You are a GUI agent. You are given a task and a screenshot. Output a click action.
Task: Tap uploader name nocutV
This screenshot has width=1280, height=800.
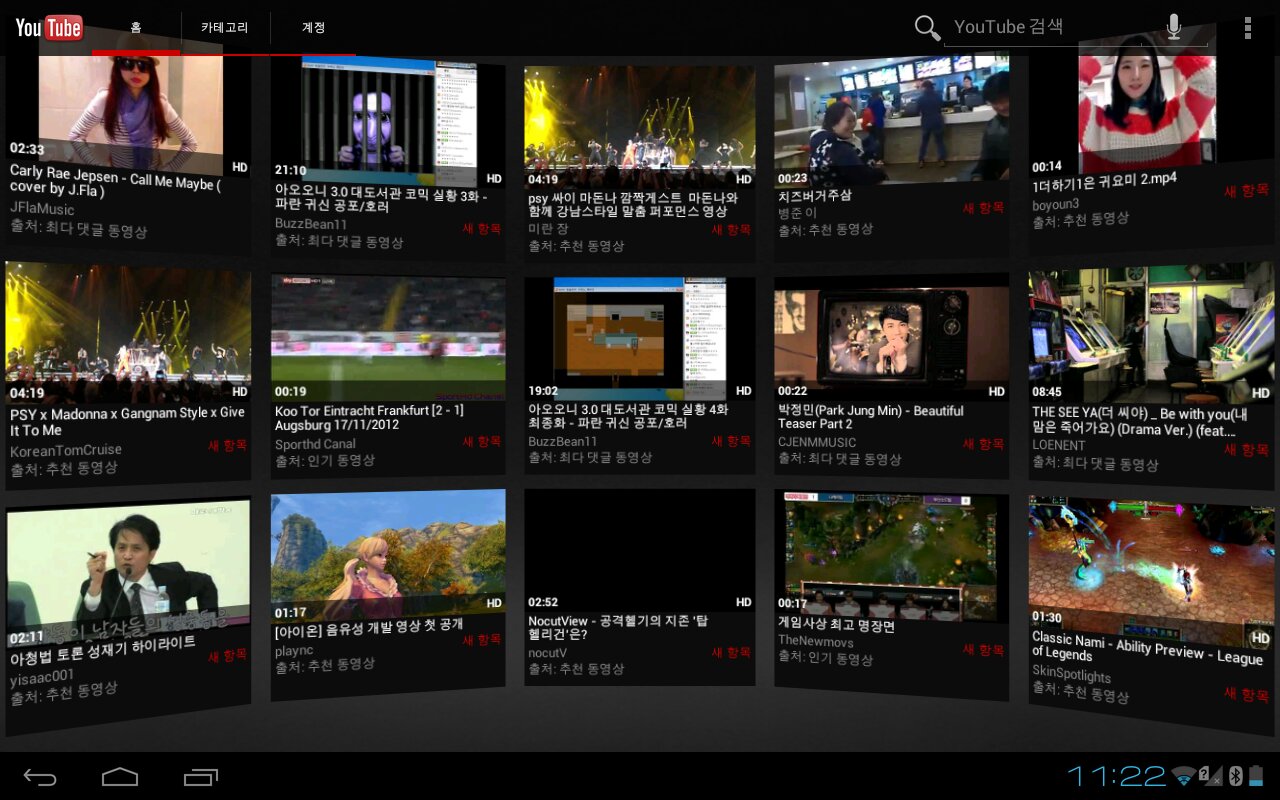click(547, 652)
